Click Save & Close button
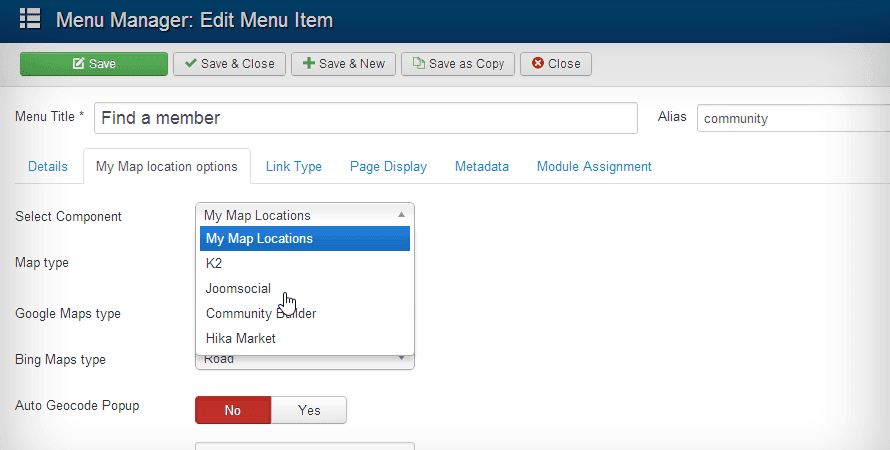 (230, 64)
